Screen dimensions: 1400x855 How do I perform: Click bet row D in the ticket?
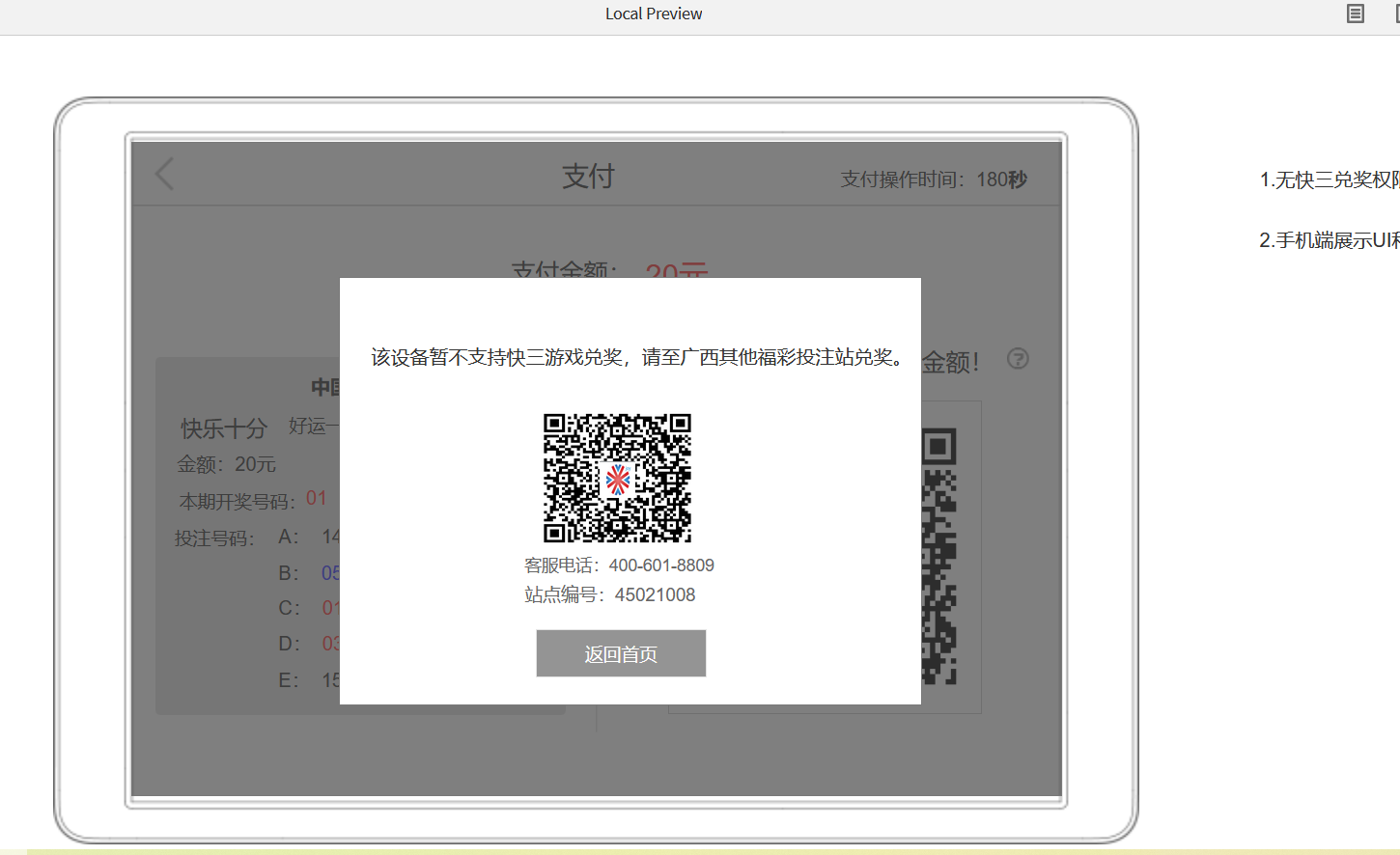309,644
